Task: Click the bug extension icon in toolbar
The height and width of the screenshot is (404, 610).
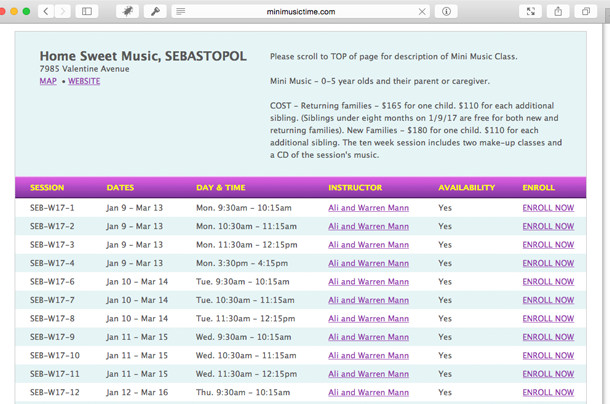Action: (x=128, y=11)
